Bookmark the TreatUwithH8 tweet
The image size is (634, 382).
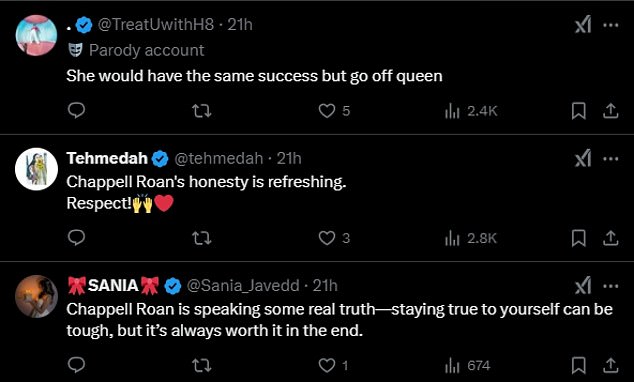579,111
